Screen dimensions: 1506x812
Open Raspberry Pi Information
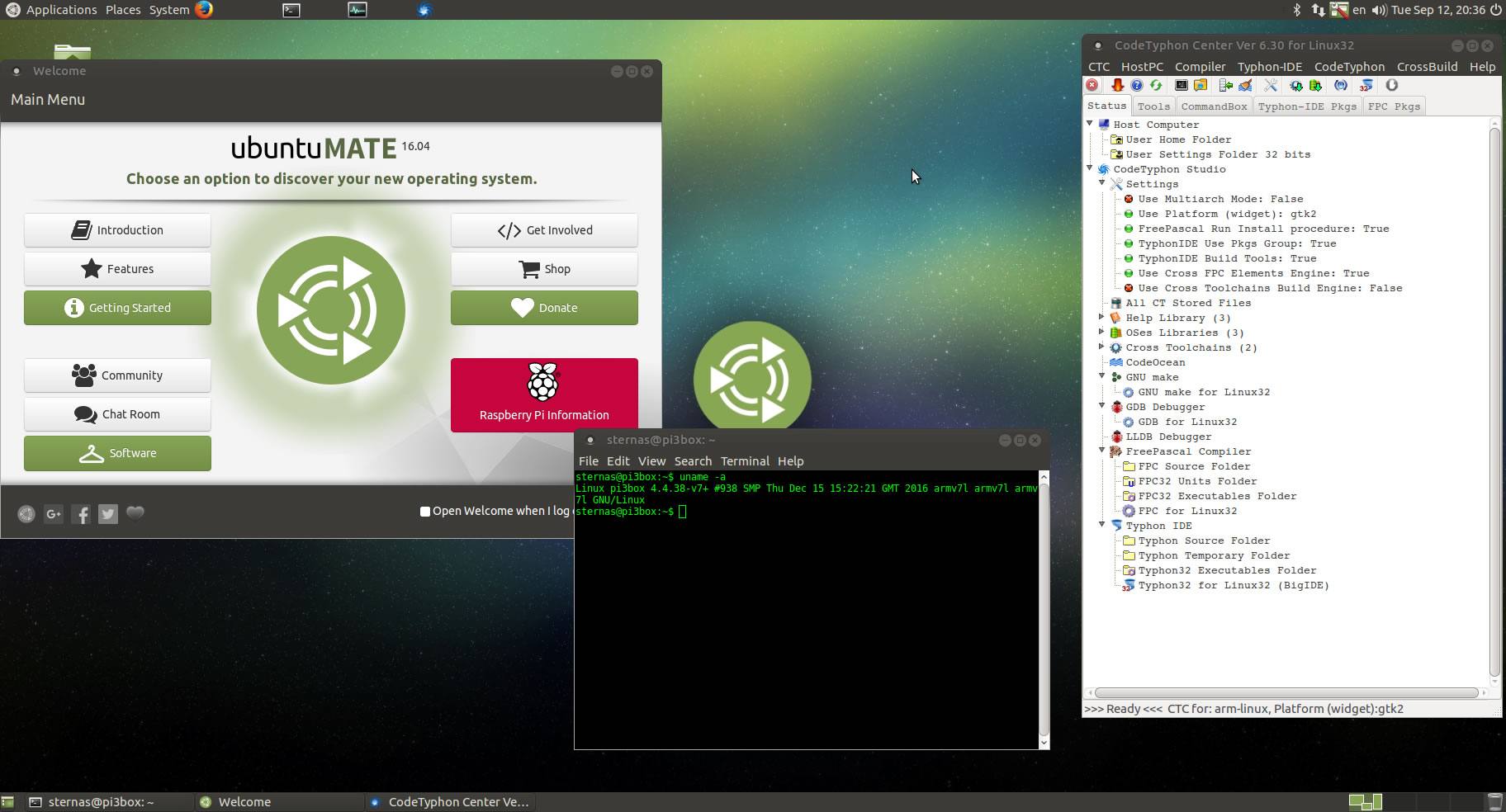point(544,395)
